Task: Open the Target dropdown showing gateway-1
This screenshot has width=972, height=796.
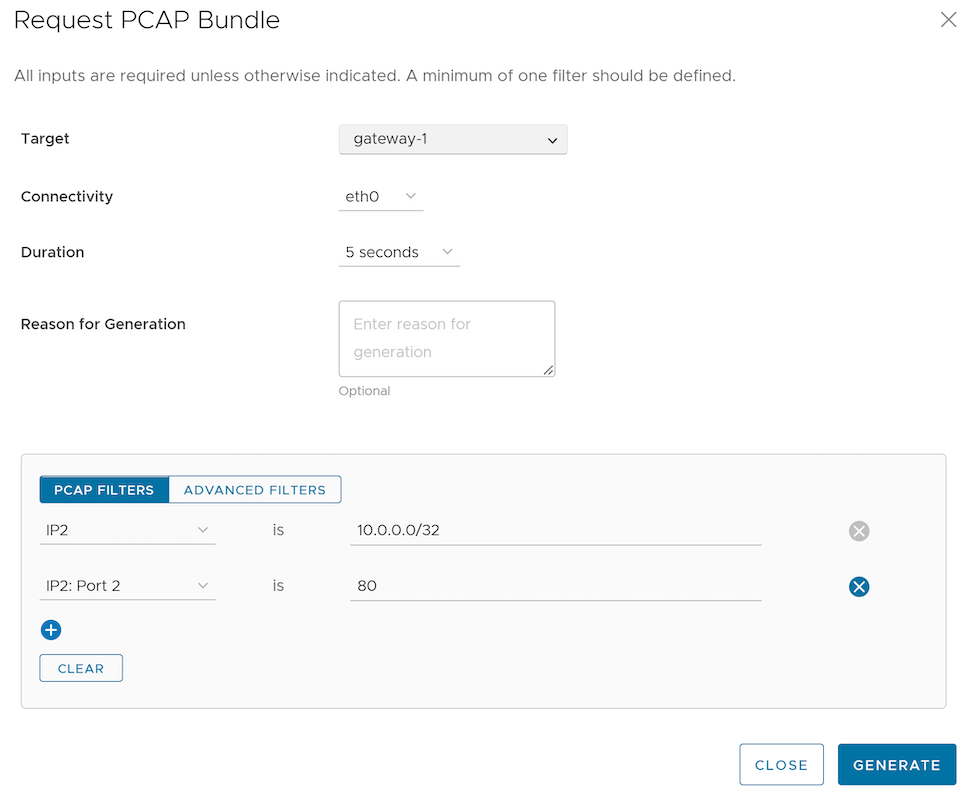Action: coord(453,140)
